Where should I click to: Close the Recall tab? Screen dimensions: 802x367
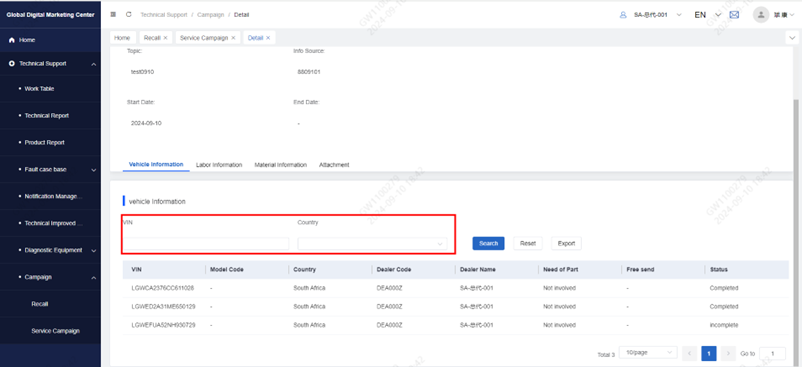165,38
